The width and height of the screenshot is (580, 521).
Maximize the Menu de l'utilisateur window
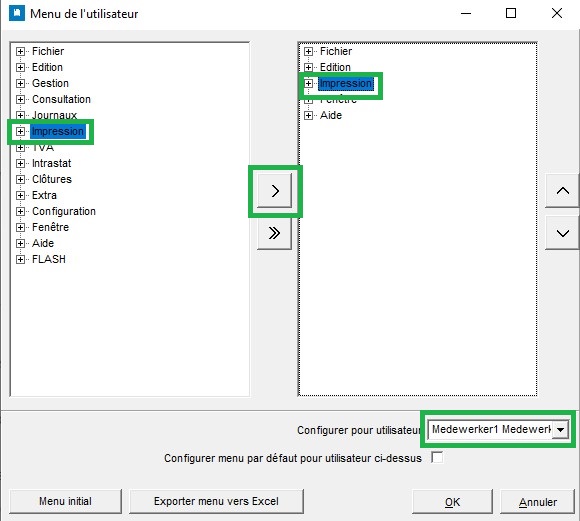click(x=511, y=14)
